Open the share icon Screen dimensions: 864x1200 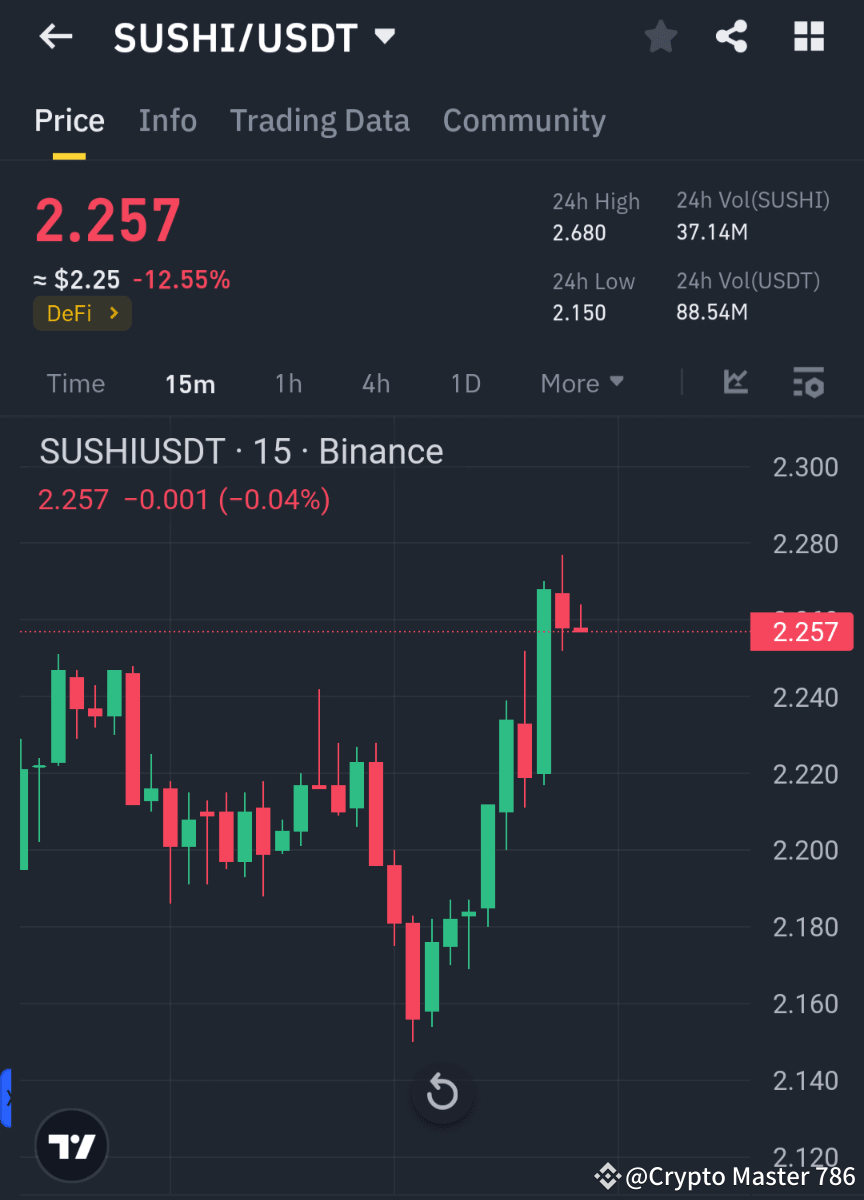[x=731, y=36]
